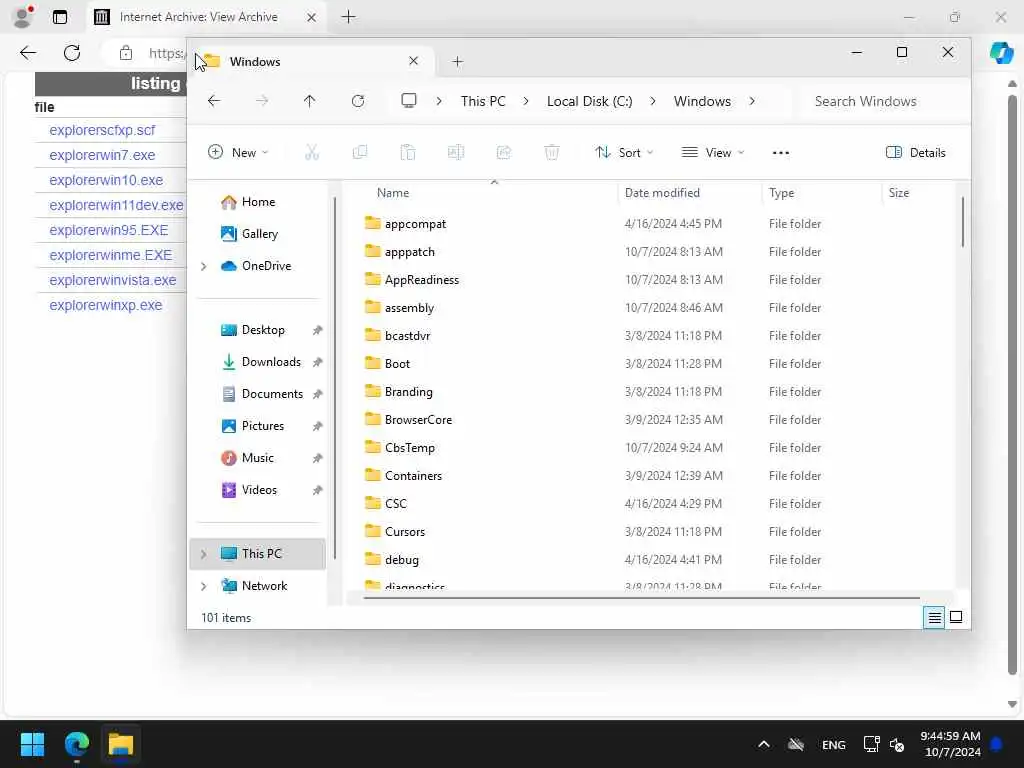Click chevron after This PC breadcrumb
The width and height of the screenshot is (1024, 768).
(526, 101)
